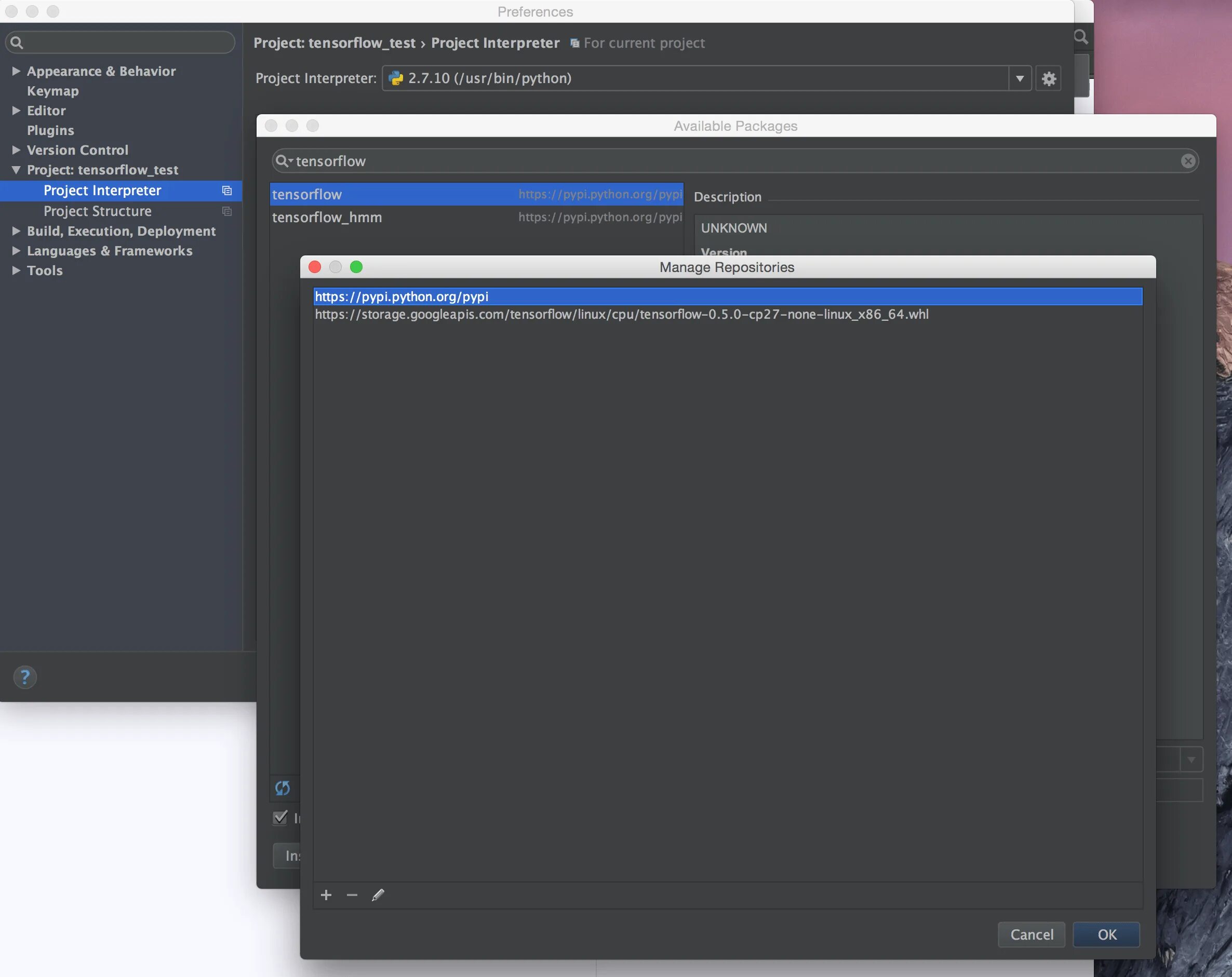Click Cancel in the Manage Repositories dialog
Image resolution: width=1232 pixels, height=977 pixels.
1031,934
